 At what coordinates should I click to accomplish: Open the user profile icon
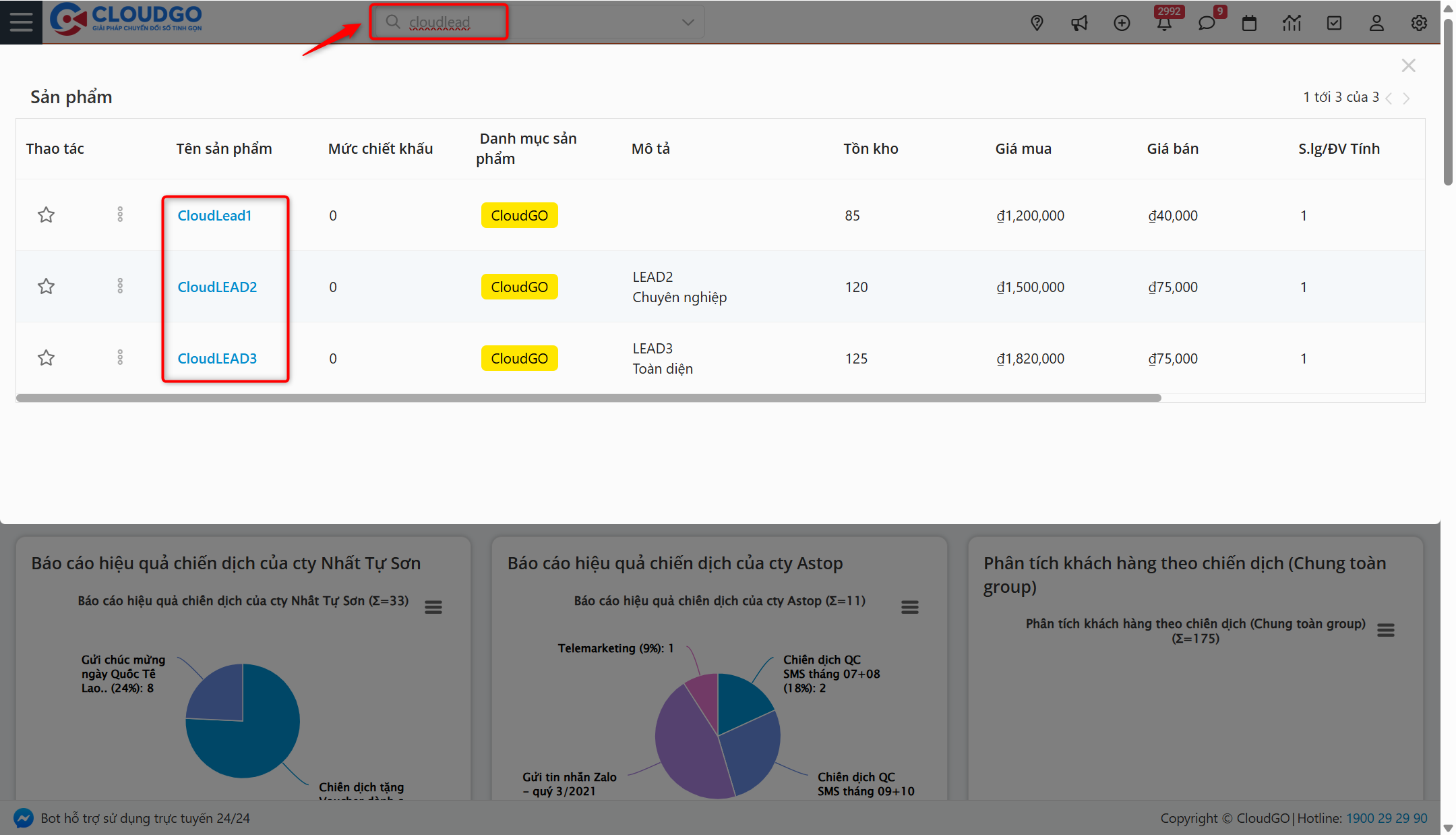1376,23
